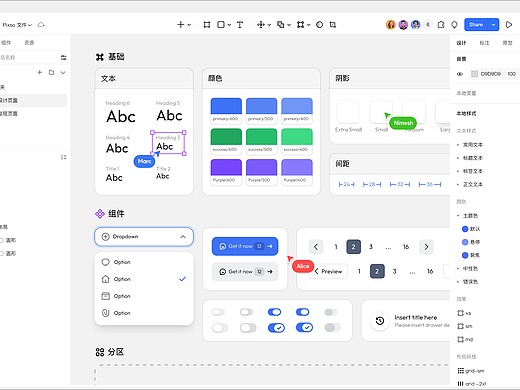Click the history icon in drawer card
The image size is (520, 390).
(380, 321)
